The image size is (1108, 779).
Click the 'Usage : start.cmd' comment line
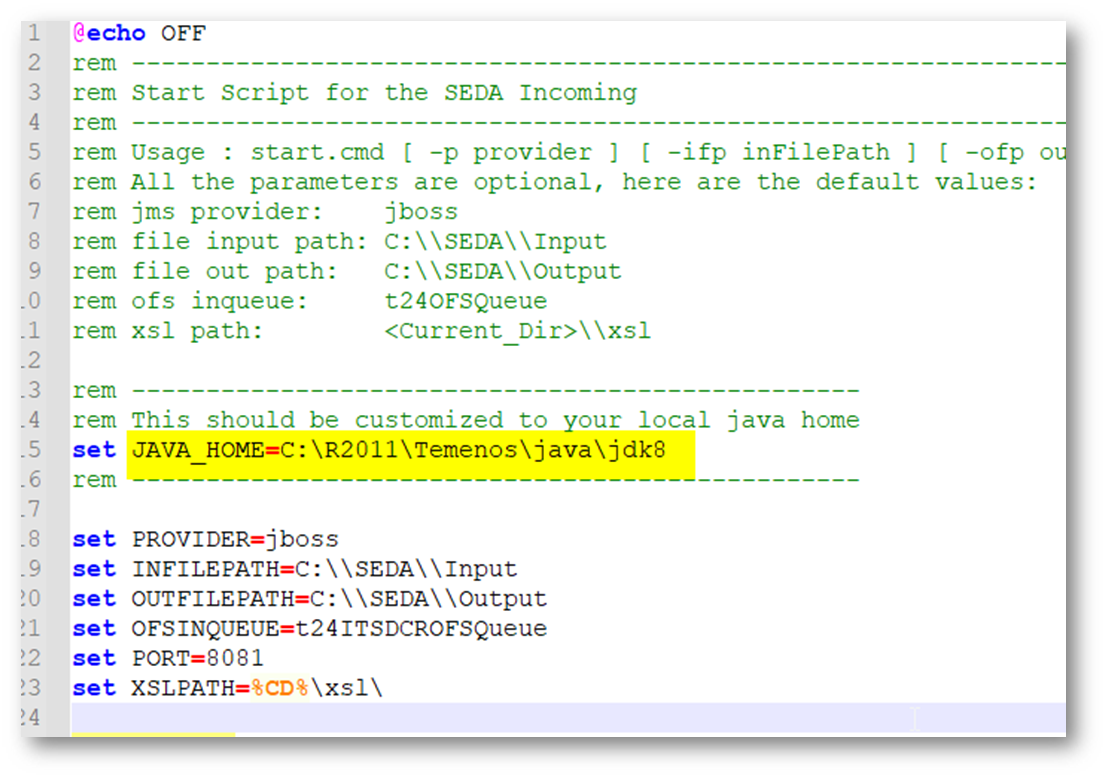(250, 153)
